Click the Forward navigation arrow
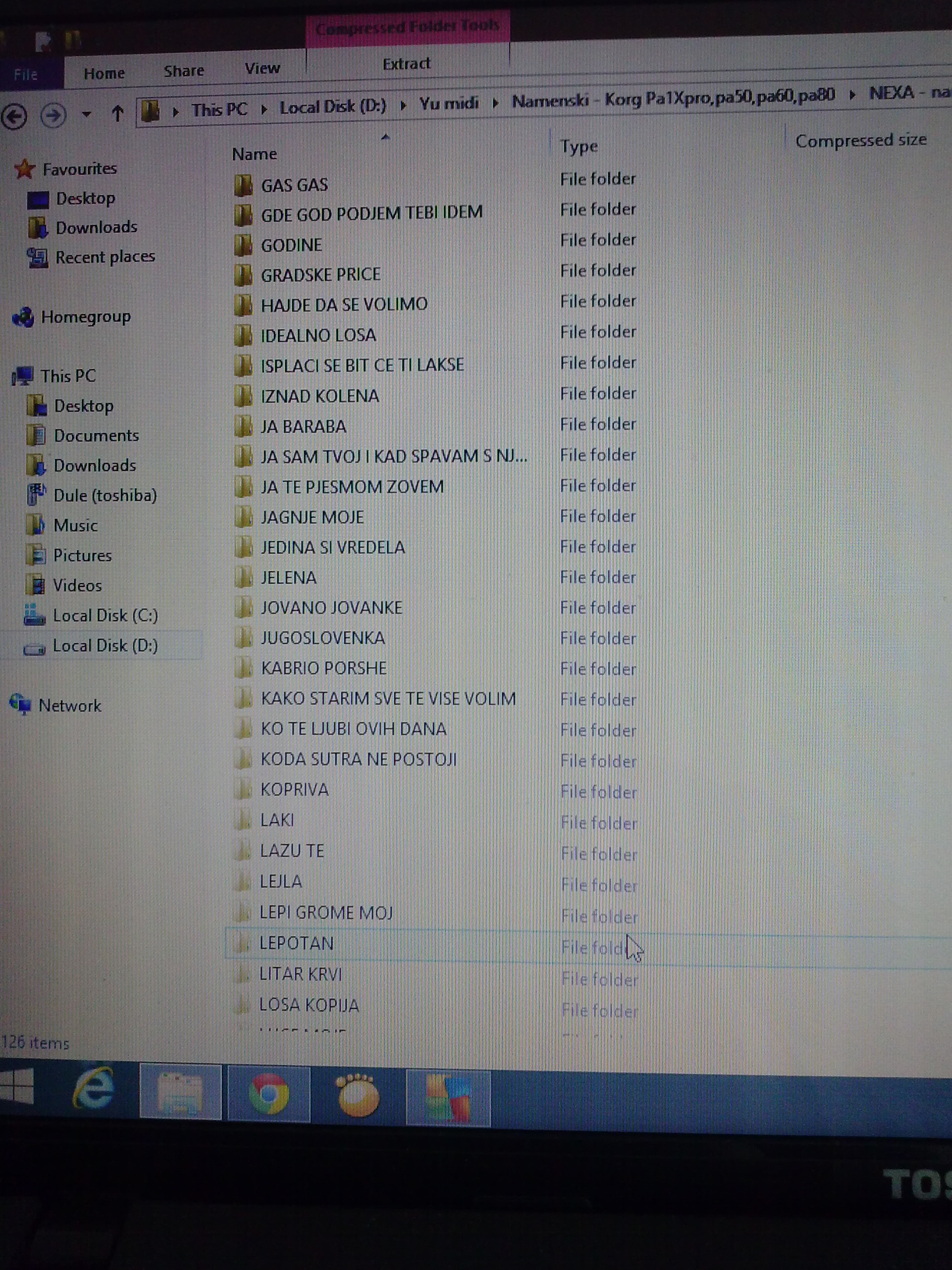The width and height of the screenshot is (952, 1270). (53, 116)
